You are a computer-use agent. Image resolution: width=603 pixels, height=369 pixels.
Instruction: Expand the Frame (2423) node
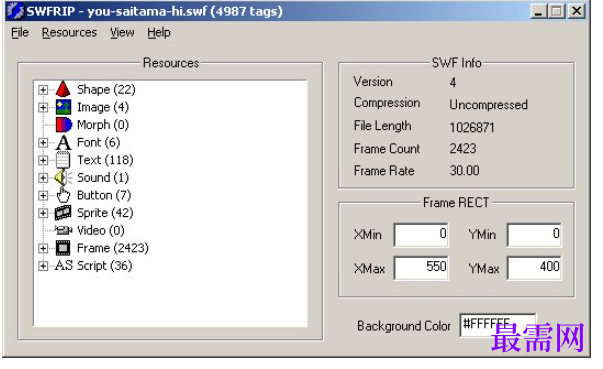[43, 248]
